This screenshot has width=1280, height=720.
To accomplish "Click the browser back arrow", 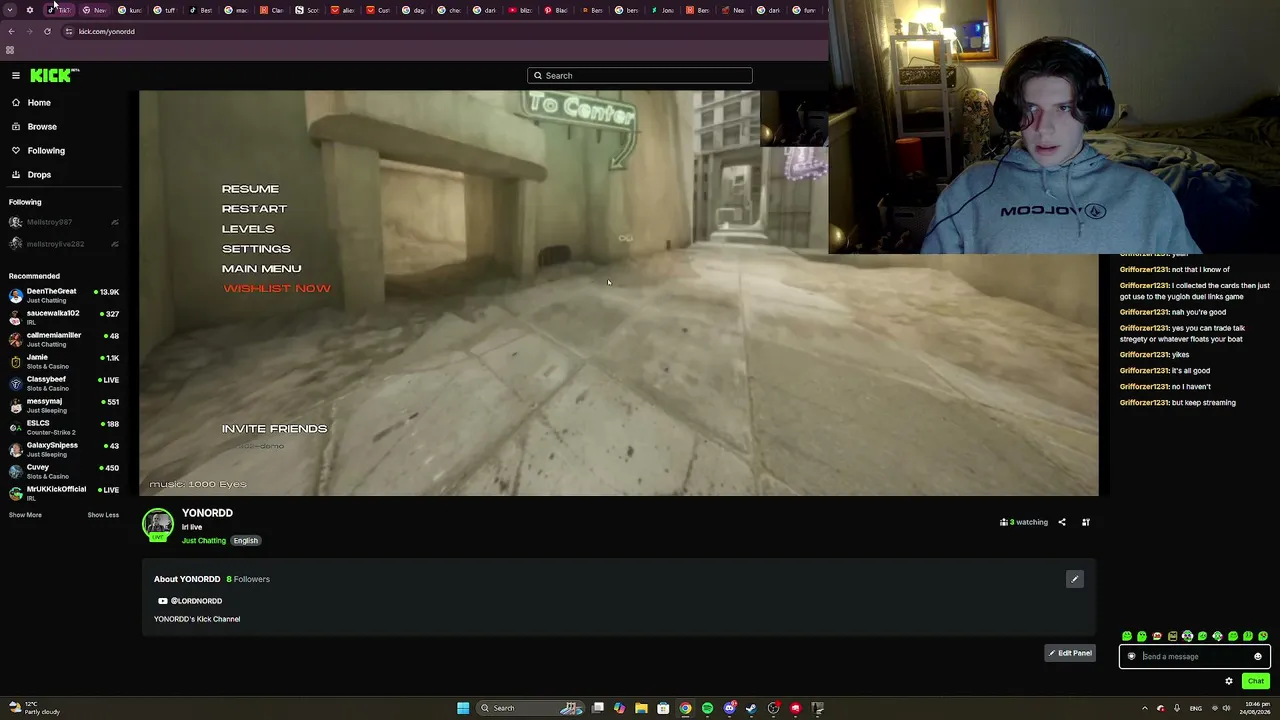I will point(11,31).
